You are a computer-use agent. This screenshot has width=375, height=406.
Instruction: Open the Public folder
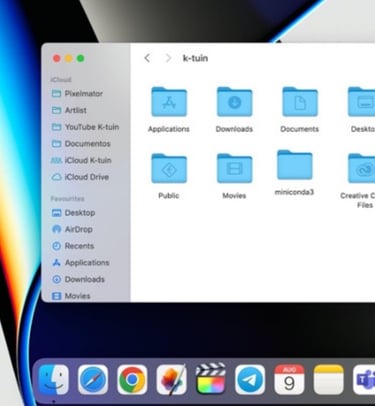click(x=169, y=168)
